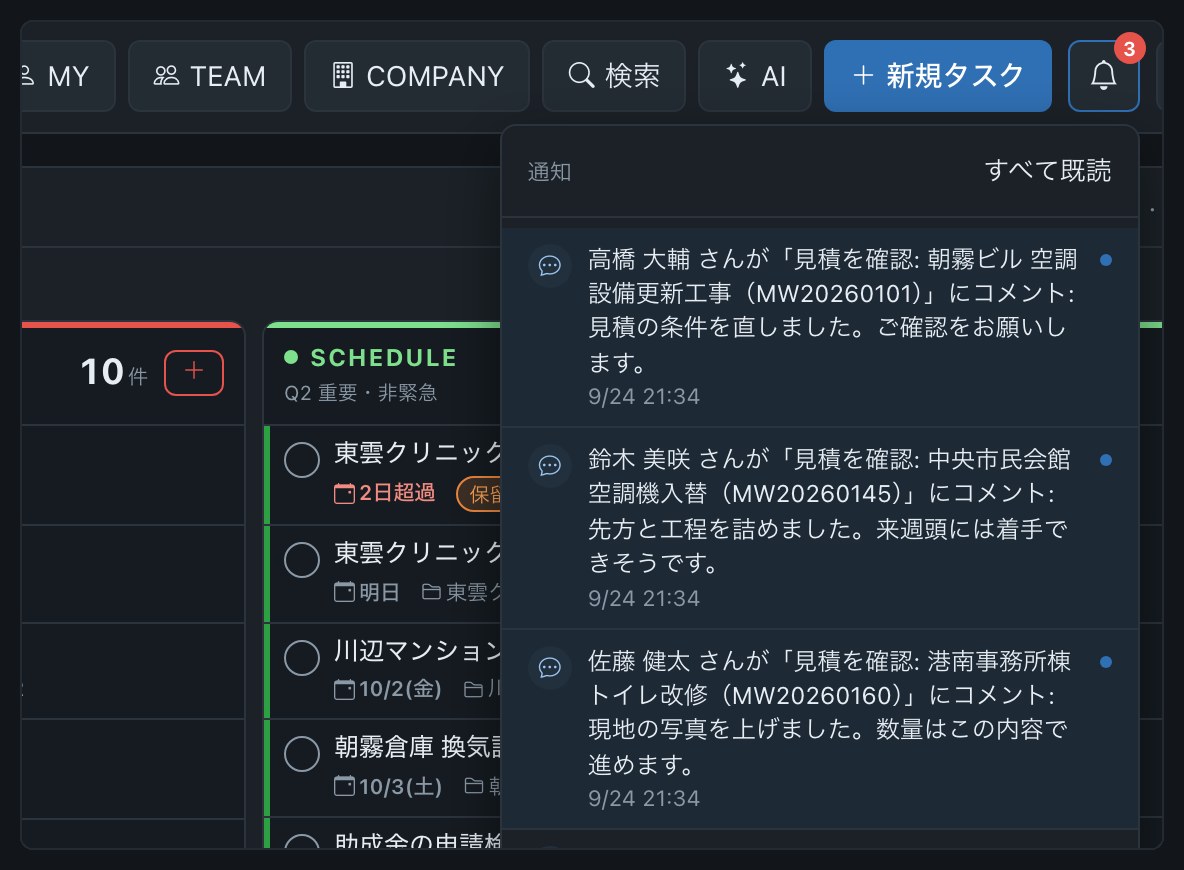Viewport: 1184px width, 870px height.
Task: Click the 明日 due date label
Action: 367,592
